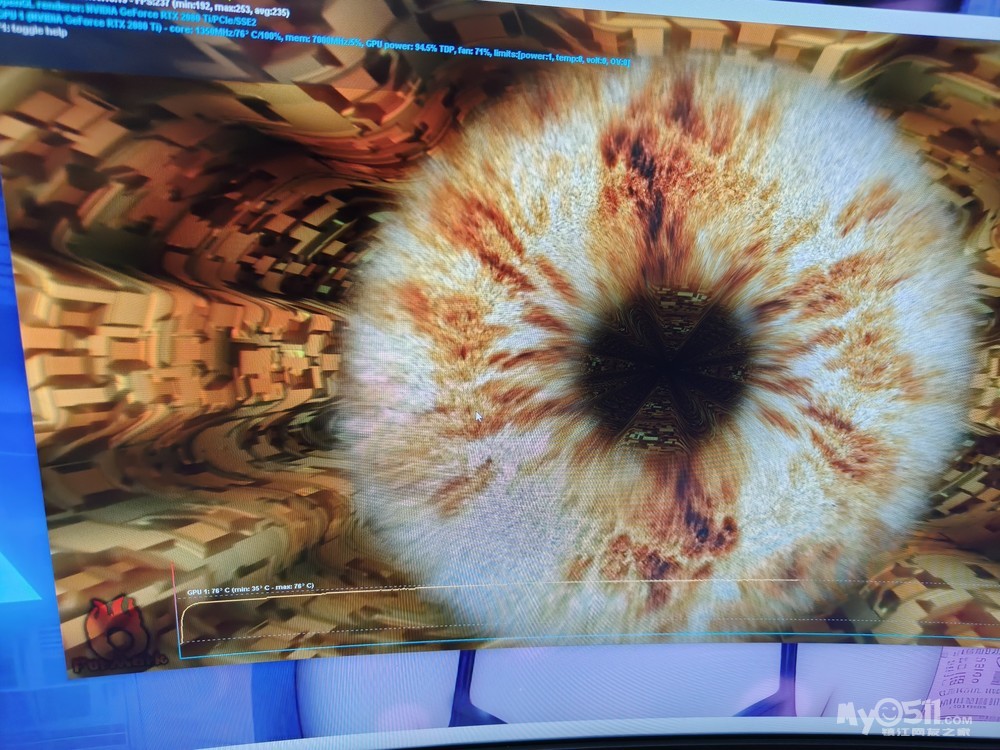
Task: Click the fan 71% reading
Action: (472, 48)
